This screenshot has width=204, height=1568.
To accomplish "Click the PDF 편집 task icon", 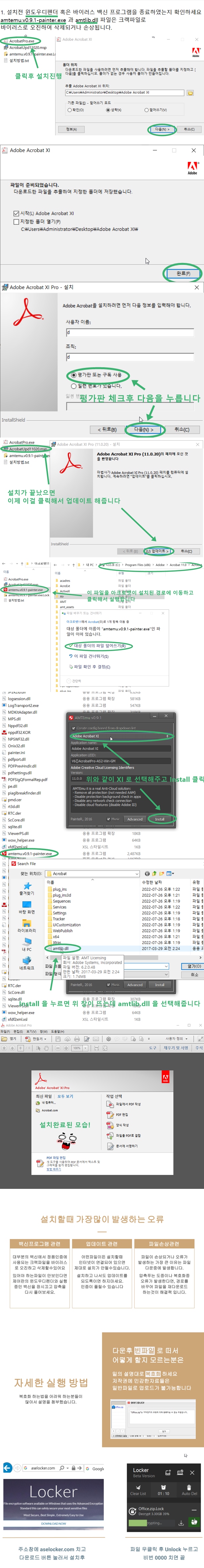I will 110,1114.
